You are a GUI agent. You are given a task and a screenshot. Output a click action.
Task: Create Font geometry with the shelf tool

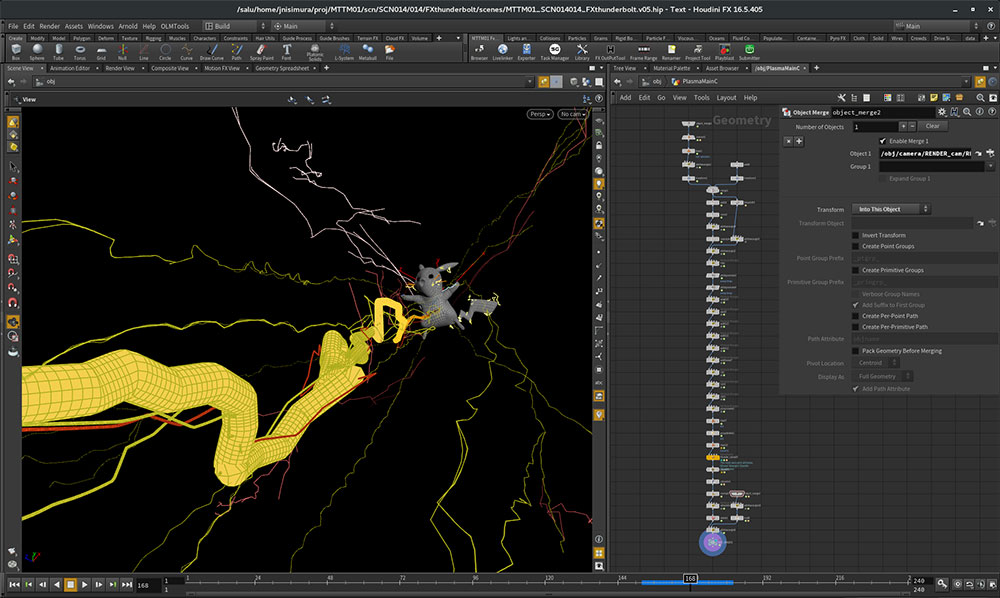[x=286, y=52]
